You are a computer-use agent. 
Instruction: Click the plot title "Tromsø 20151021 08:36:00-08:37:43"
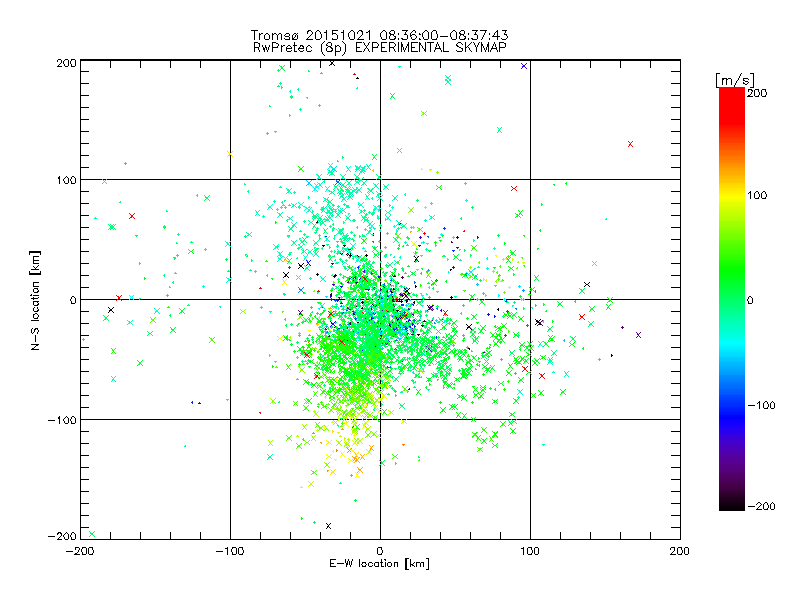click(x=379, y=35)
